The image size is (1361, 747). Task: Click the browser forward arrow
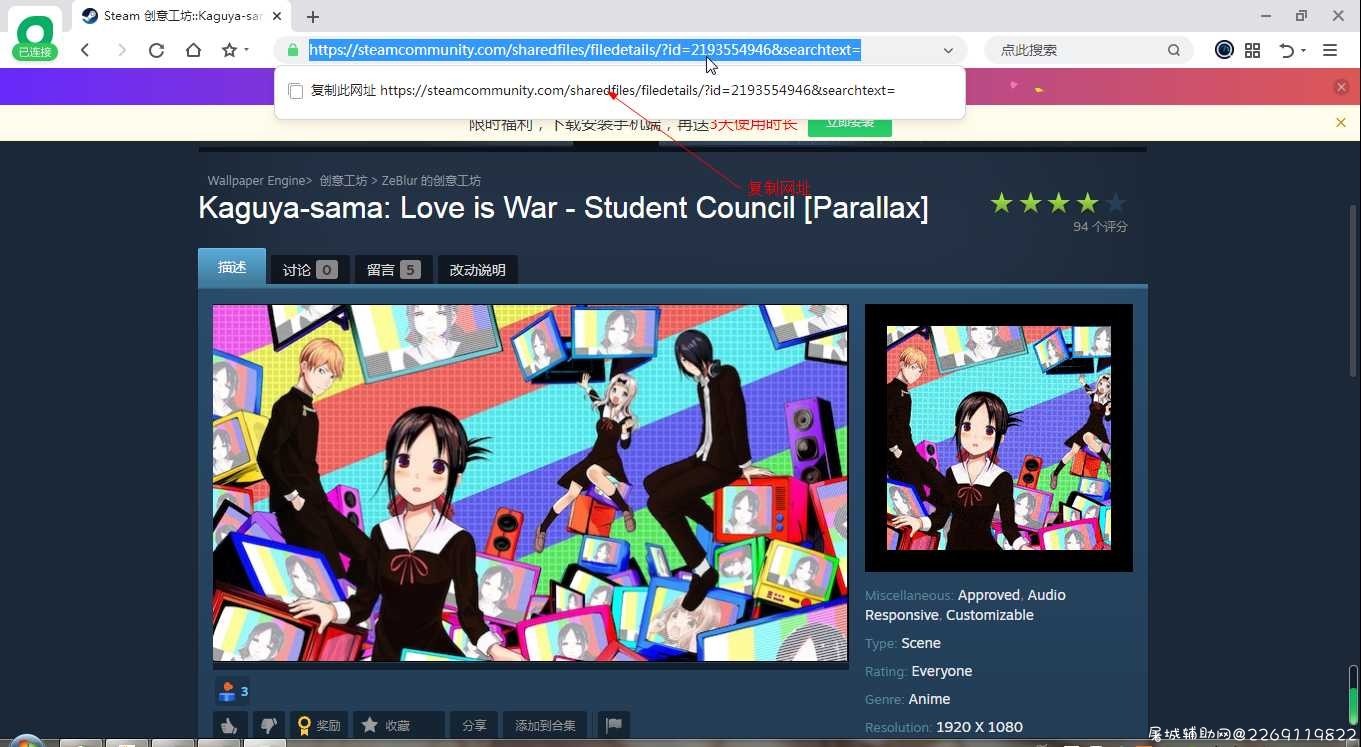pyautogui.click(x=121, y=50)
